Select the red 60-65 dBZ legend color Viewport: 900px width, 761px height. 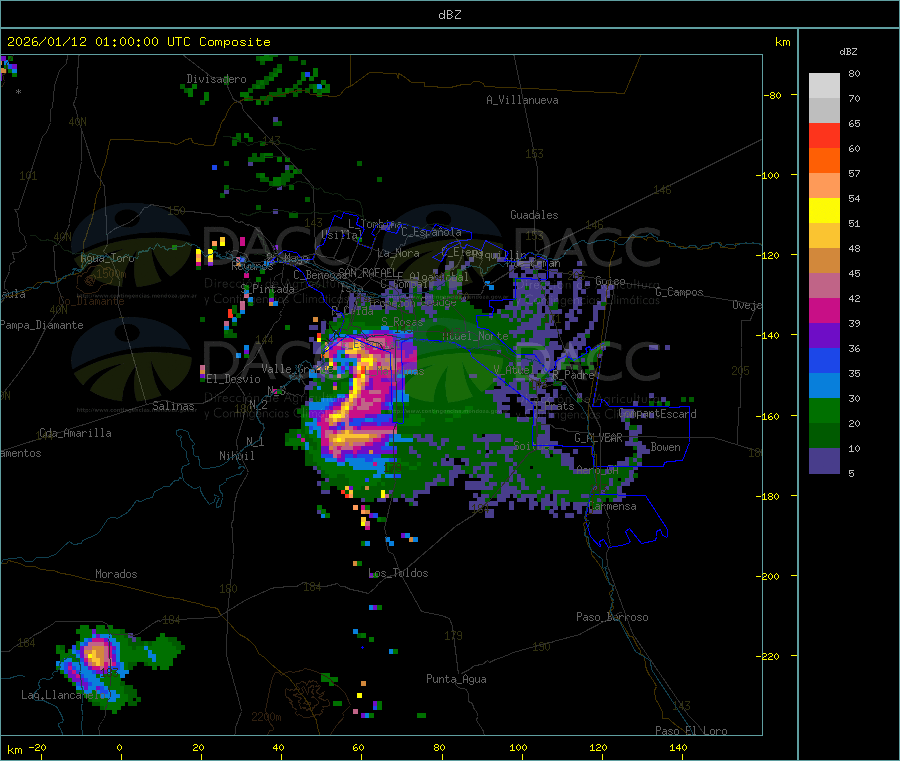click(x=824, y=135)
